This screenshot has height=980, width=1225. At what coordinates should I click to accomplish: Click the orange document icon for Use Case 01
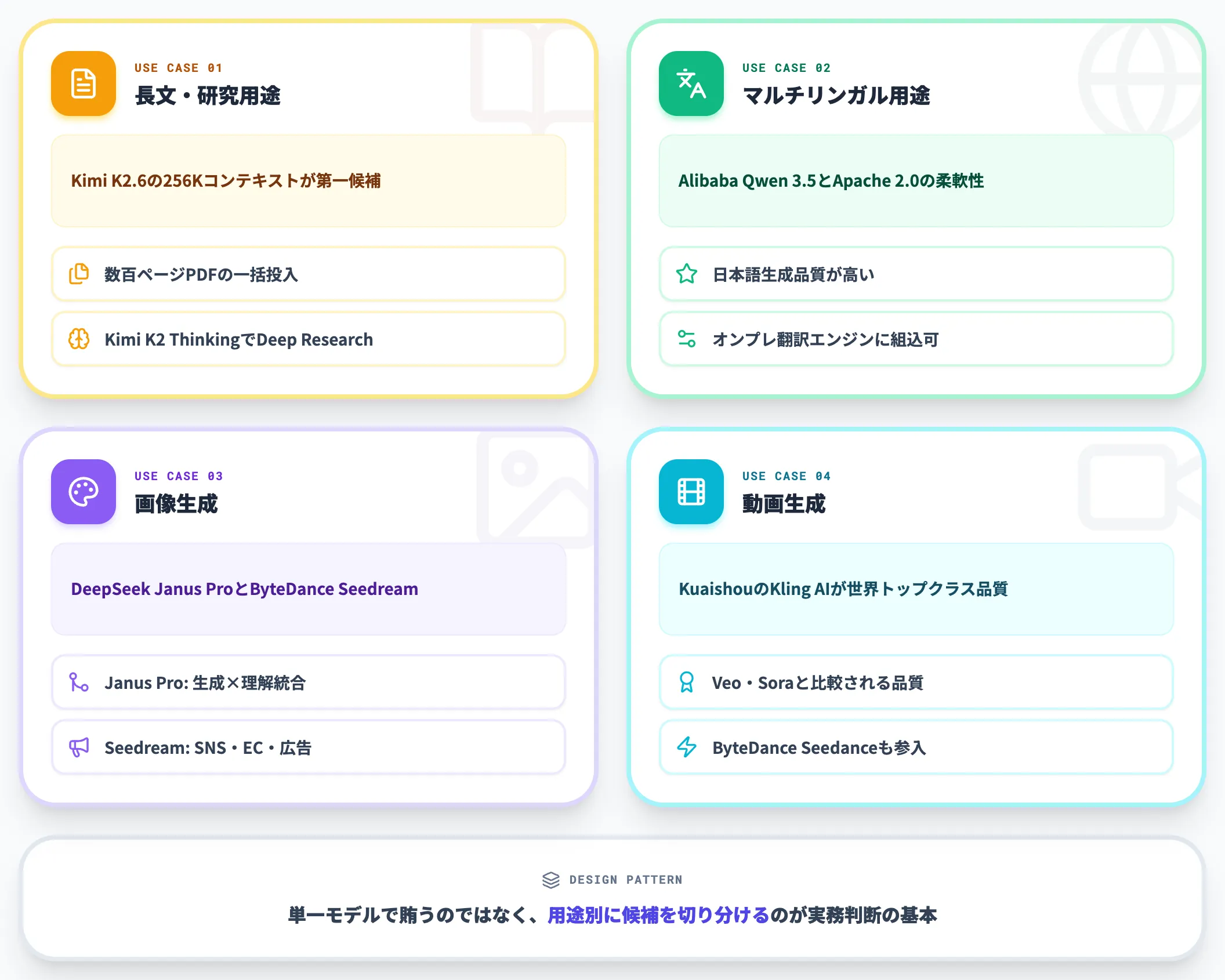click(x=84, y=84)
